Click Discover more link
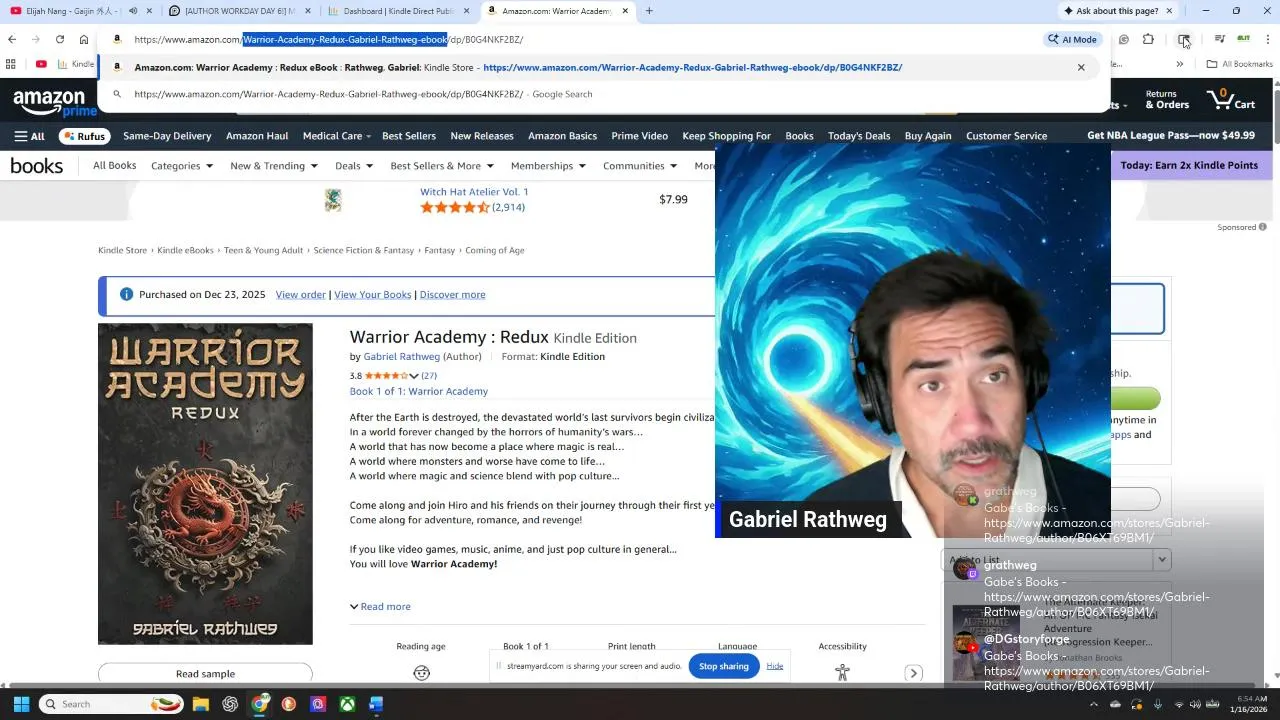Image resolution: width=1280 pixels, height=720 pixels. click(x=452, y=295)
